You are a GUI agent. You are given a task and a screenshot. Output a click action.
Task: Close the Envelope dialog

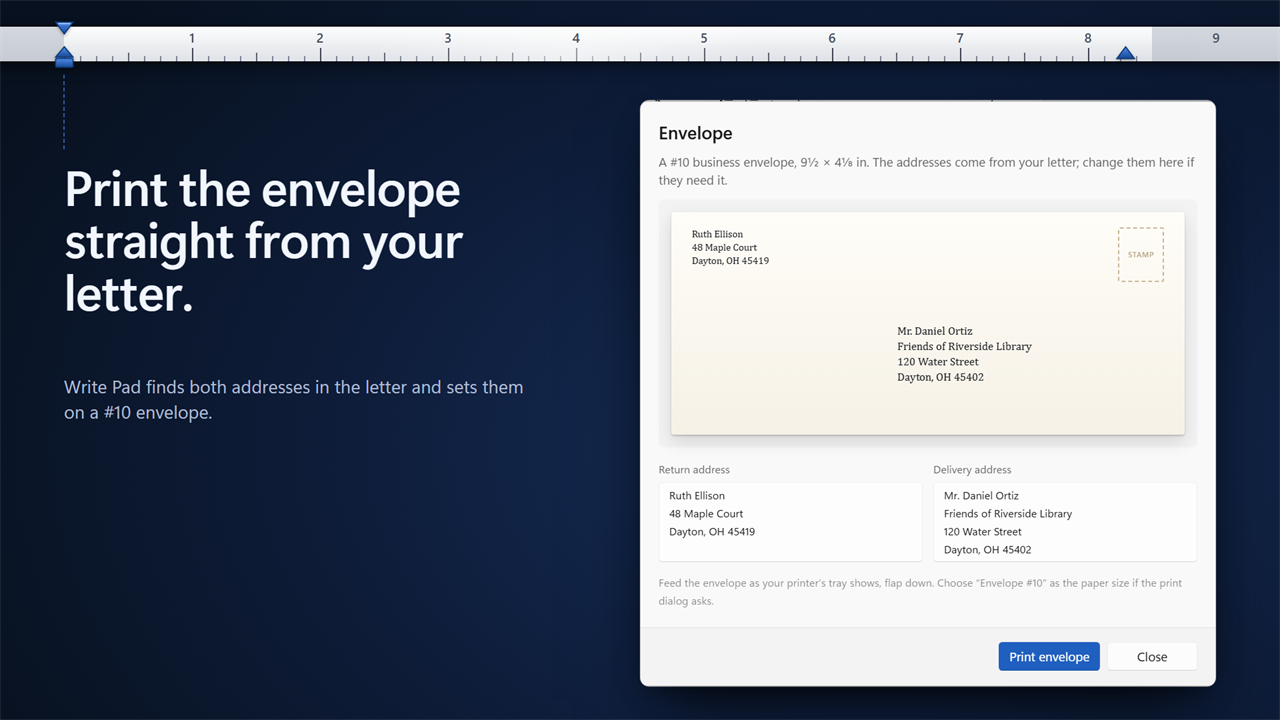pos(1152,657)
